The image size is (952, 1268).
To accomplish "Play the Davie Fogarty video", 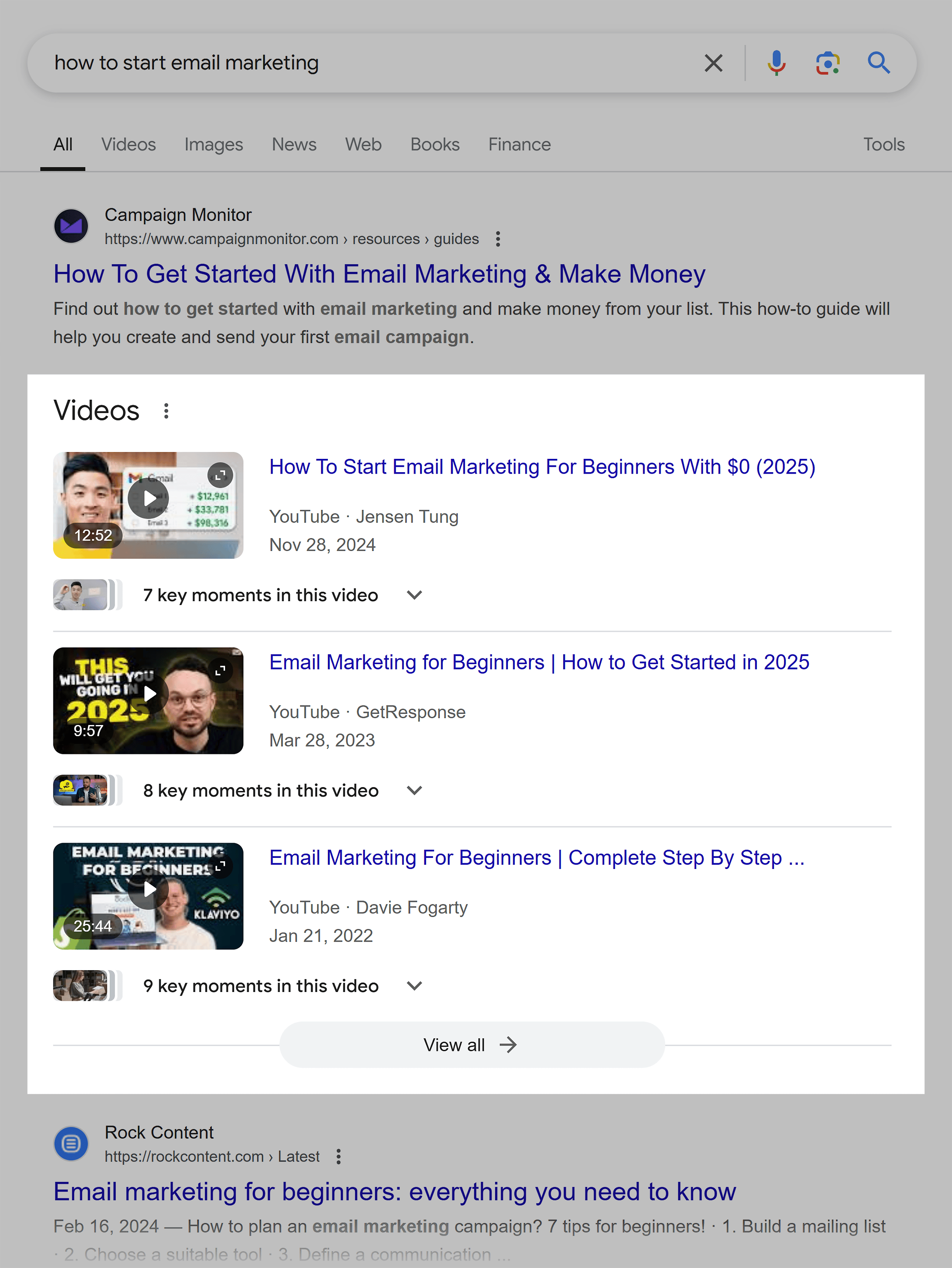I will tap(149, 889).
